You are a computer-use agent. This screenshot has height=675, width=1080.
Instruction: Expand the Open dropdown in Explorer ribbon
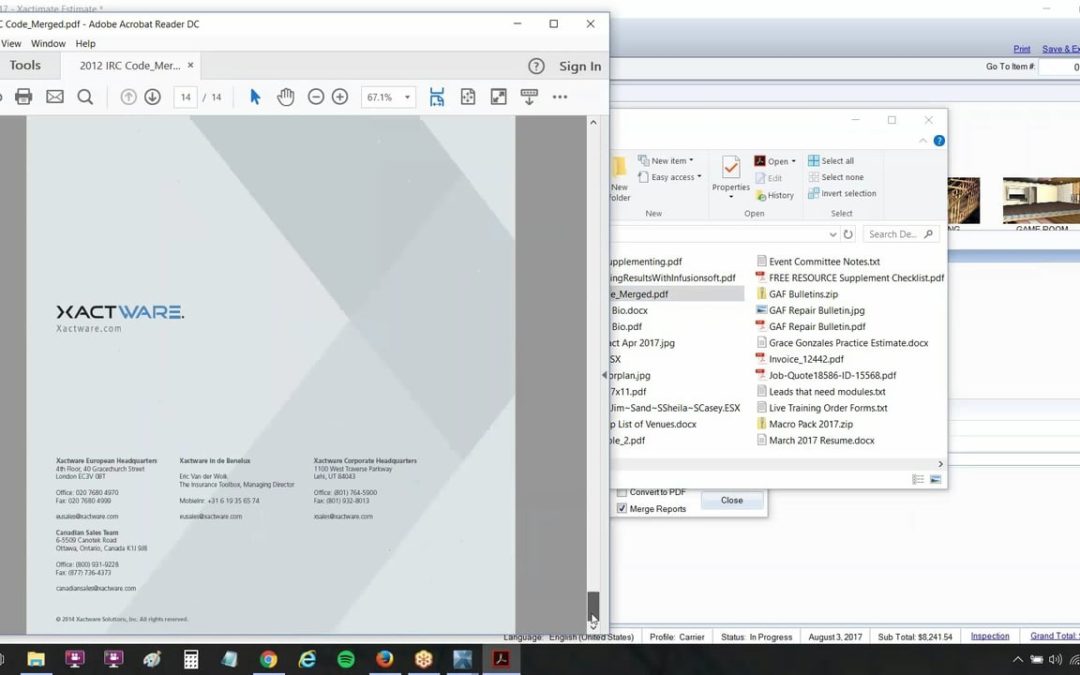pyautogui.click(x=793, y=161)
